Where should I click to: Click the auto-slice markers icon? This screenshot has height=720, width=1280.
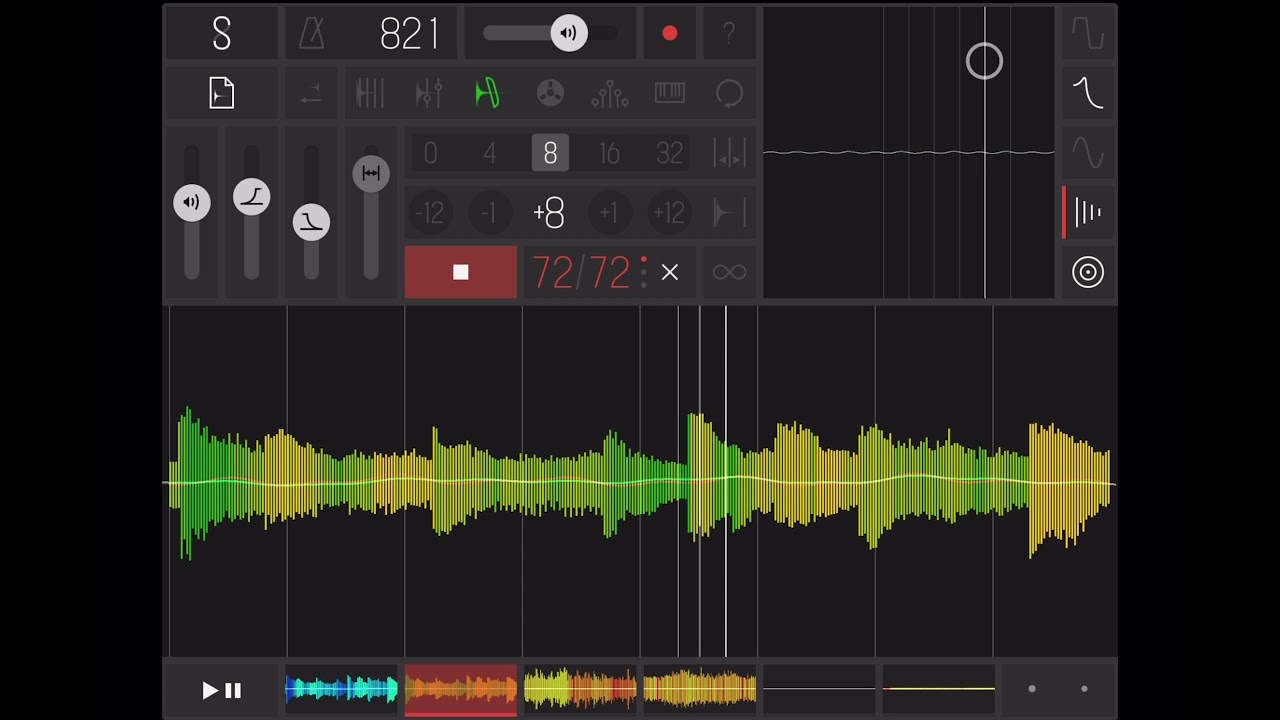pos(729,153)
